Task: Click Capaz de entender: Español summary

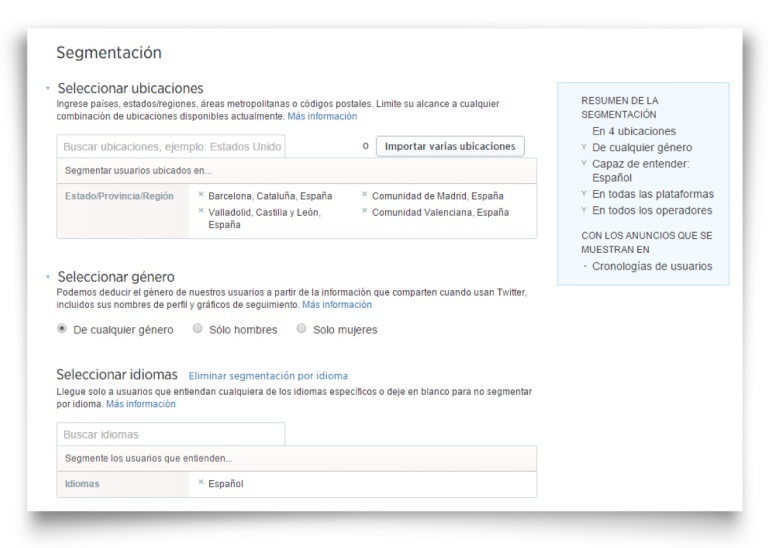Action: (x=641, y=171)
